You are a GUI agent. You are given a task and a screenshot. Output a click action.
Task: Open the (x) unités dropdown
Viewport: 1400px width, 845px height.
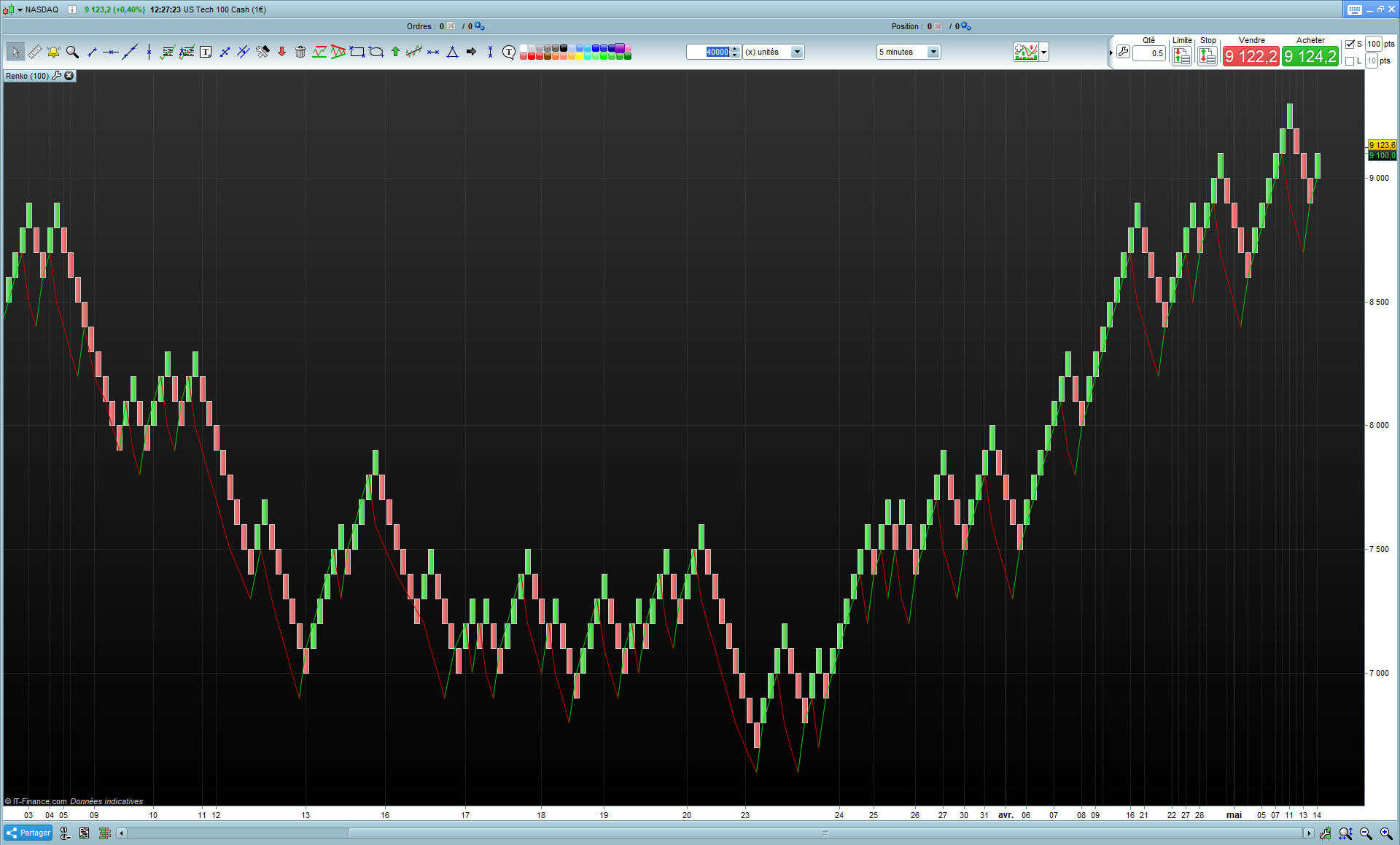[797, 52]
